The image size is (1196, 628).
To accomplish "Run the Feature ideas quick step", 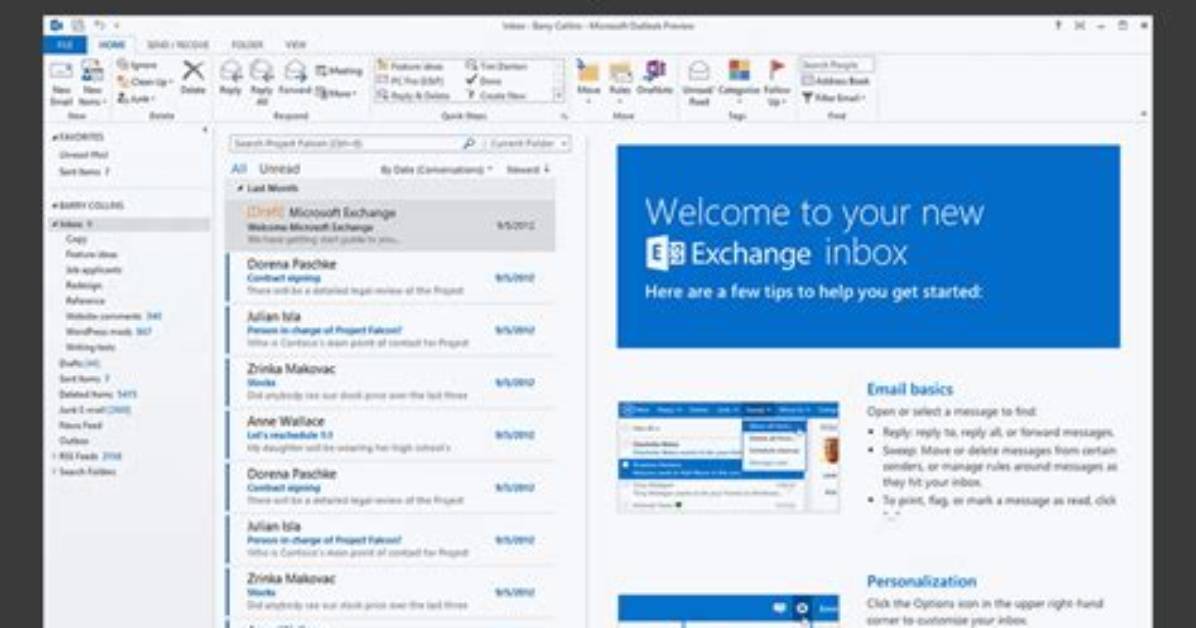I will [410, 66].
